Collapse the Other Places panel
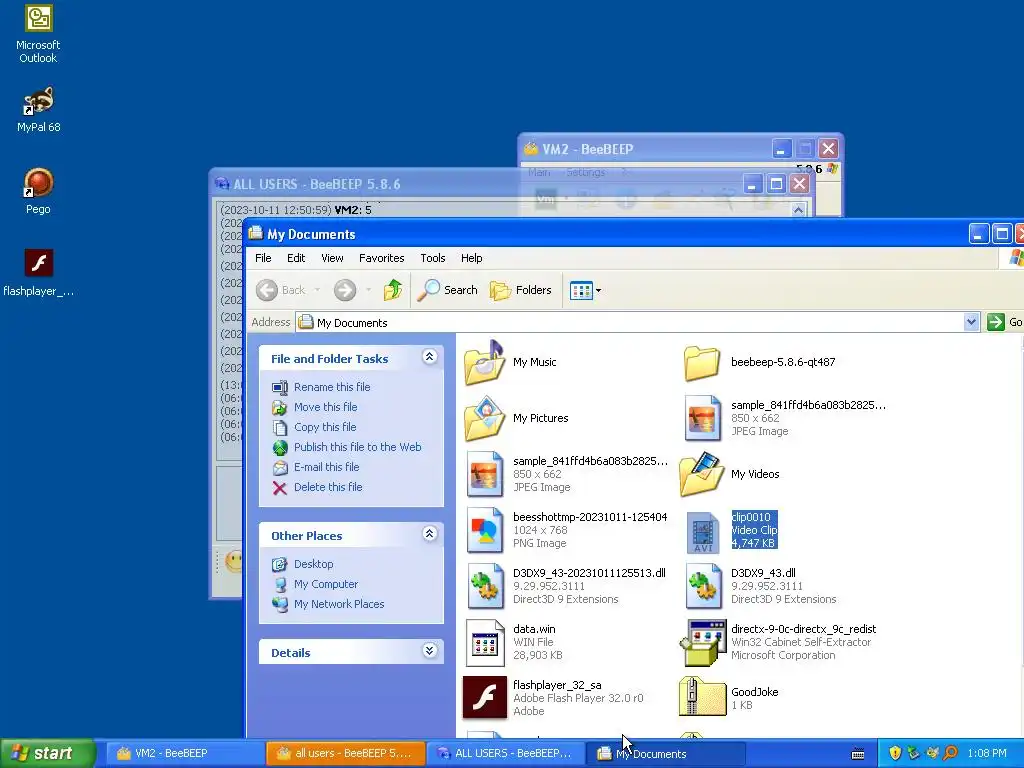 click(429, 534)
